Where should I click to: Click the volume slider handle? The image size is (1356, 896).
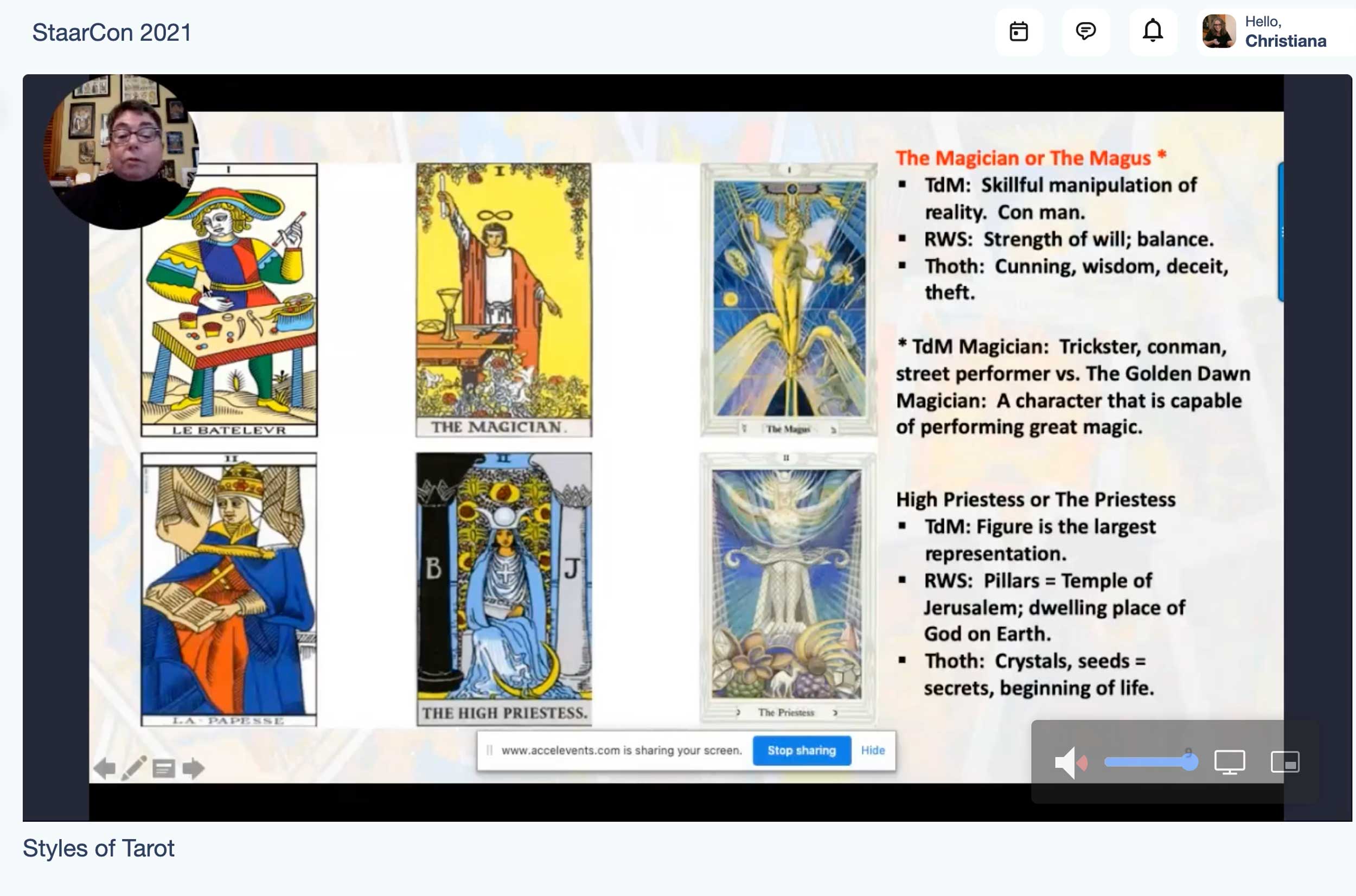point(1189,761)
